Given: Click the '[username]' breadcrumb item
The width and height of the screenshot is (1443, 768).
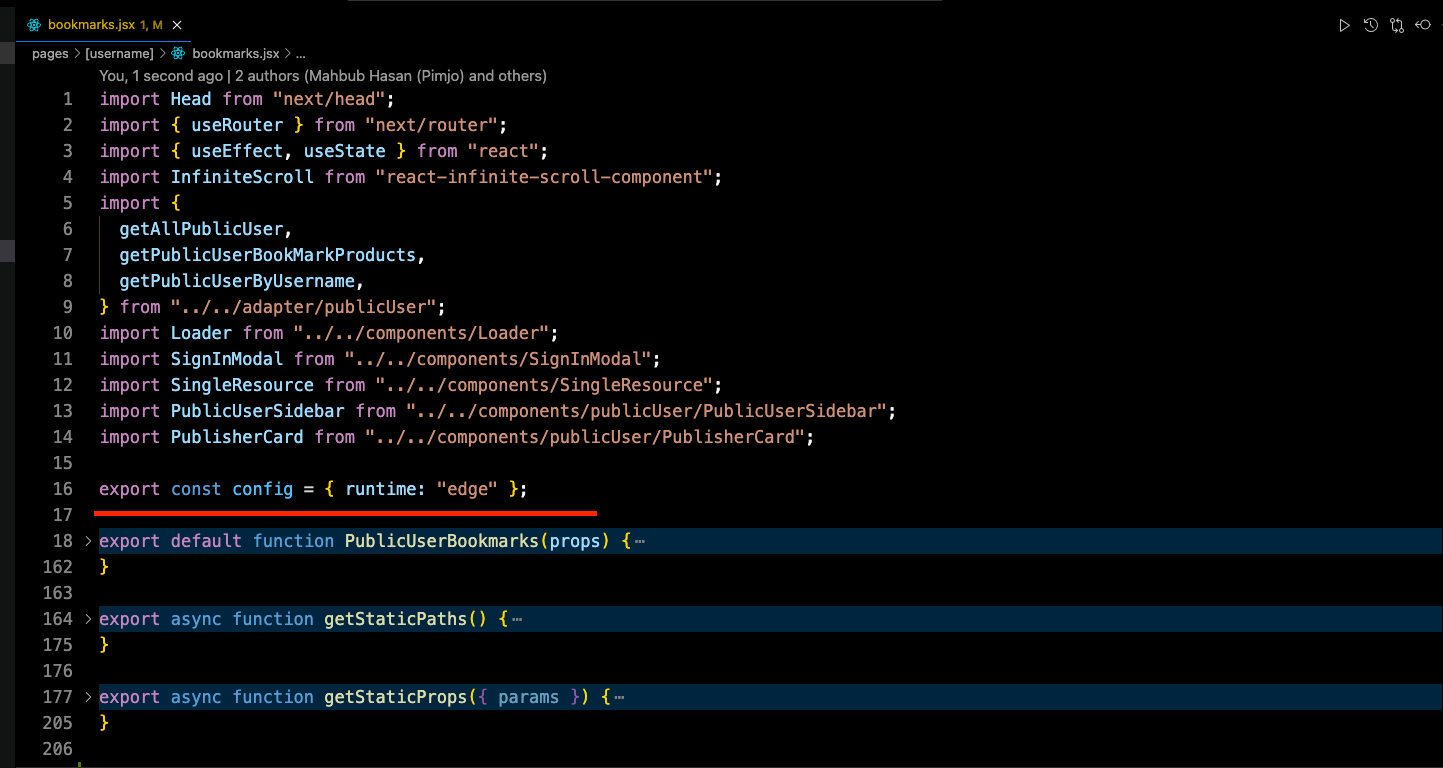Looking at the screenshot, I should [119, 53].
